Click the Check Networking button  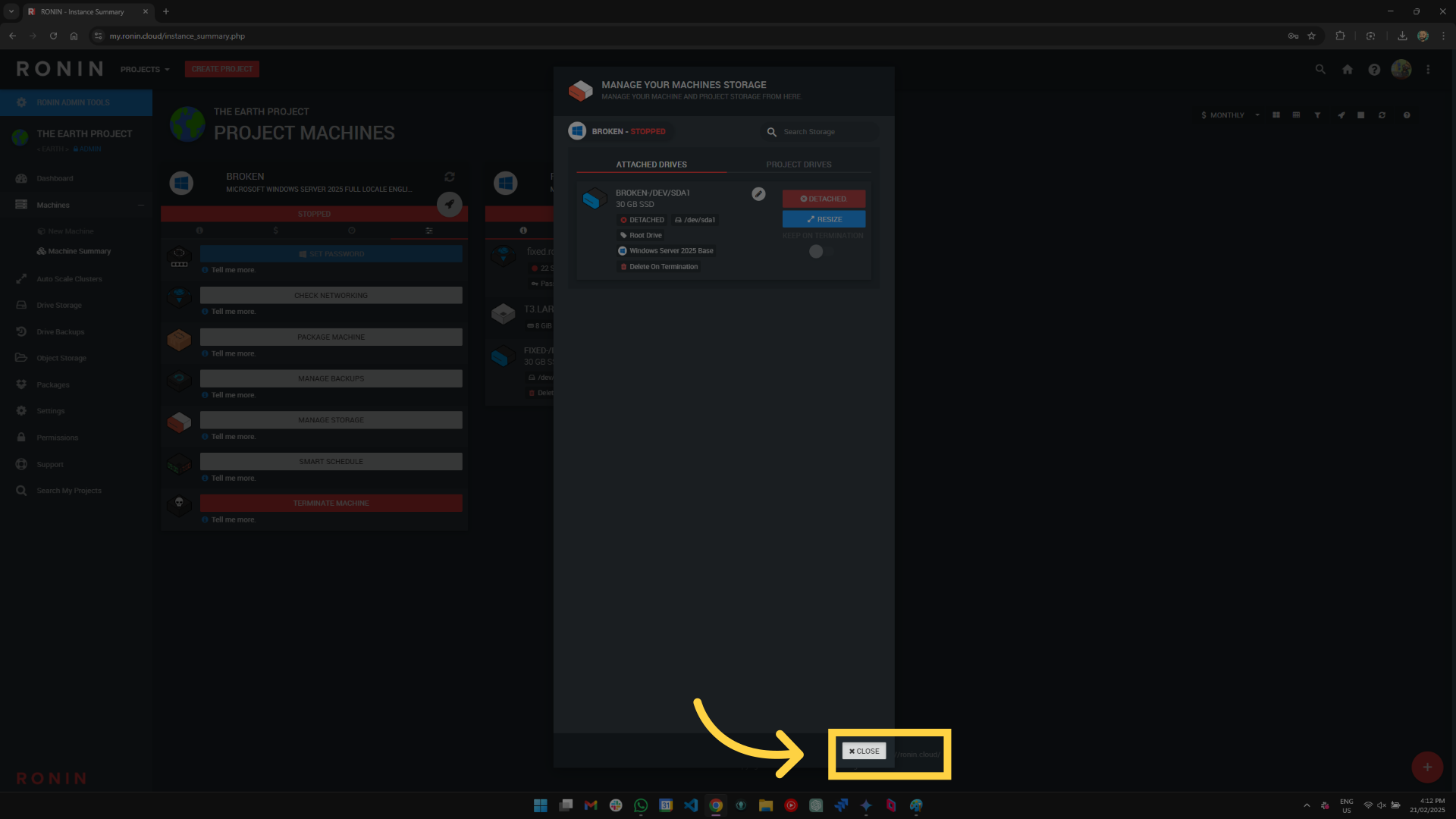point(331,295)
